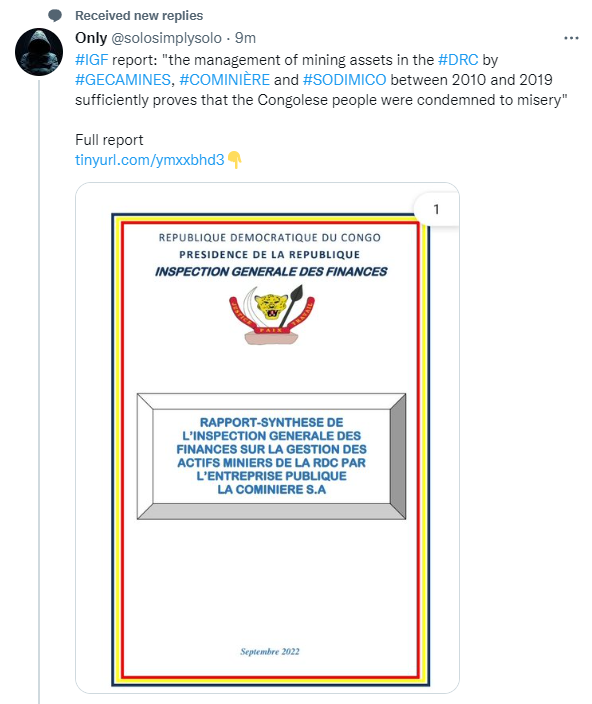Image resolution: width=592 pixels, height=704 pixels.
Task: Open the #GECAMINES hashtag
Action: tap(123, 80)
